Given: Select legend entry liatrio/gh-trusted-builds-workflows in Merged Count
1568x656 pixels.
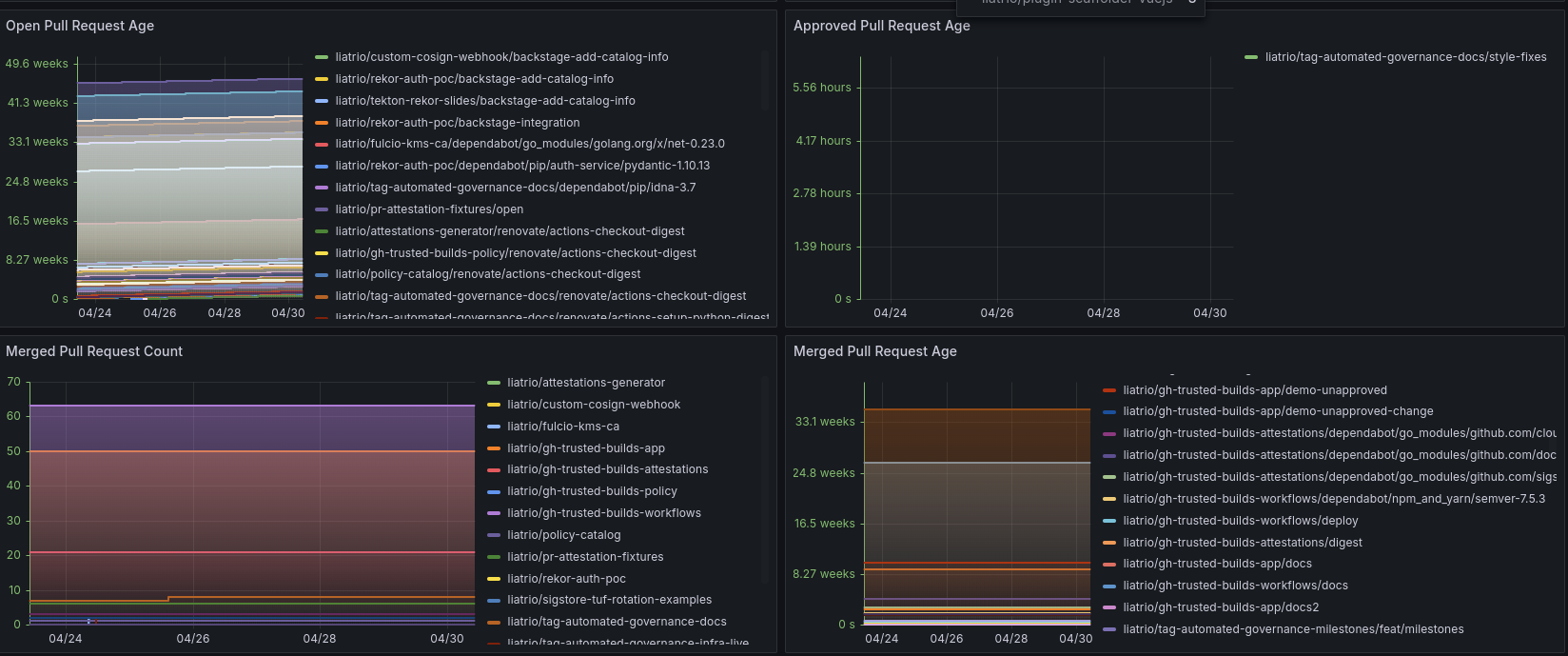Looking at the screenshot, I should coord(604,513).
